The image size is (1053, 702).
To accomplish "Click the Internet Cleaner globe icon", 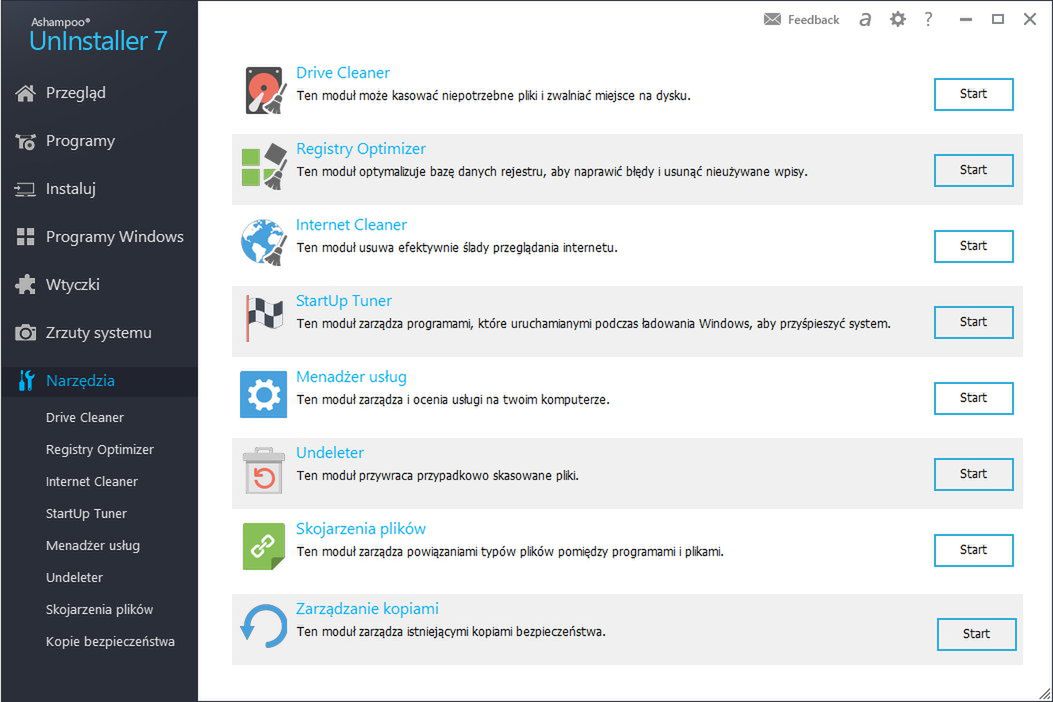I will coord(264,242).
